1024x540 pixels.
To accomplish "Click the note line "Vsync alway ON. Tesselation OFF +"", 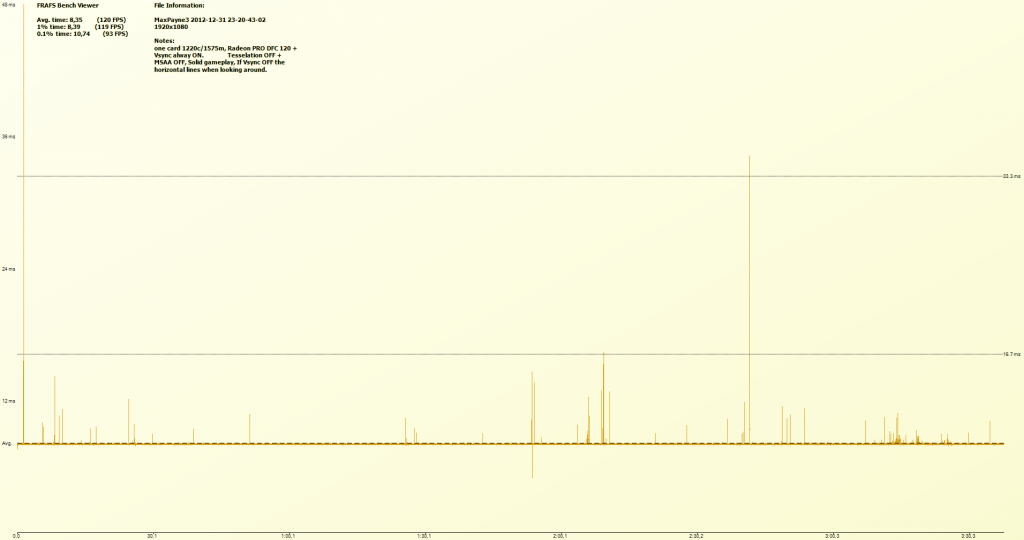I will pos(217,56).
